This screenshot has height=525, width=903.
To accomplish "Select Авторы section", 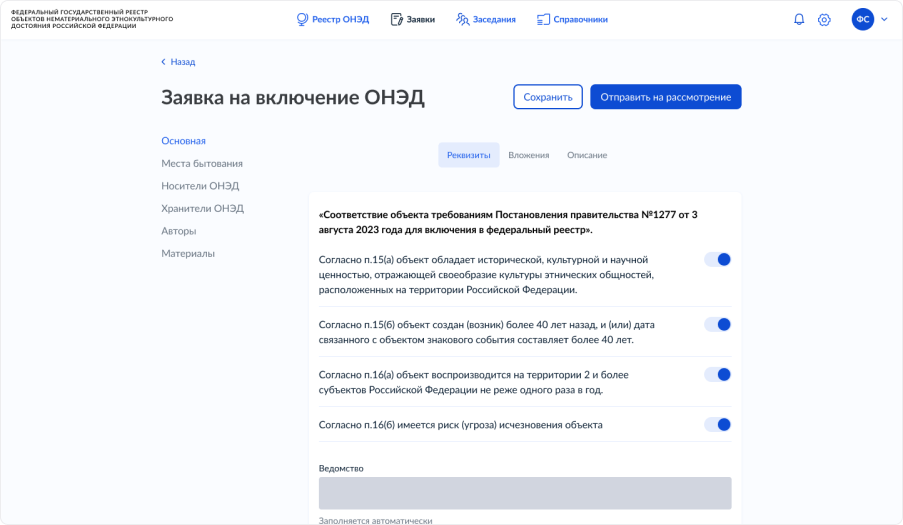I will pos(179,231).
